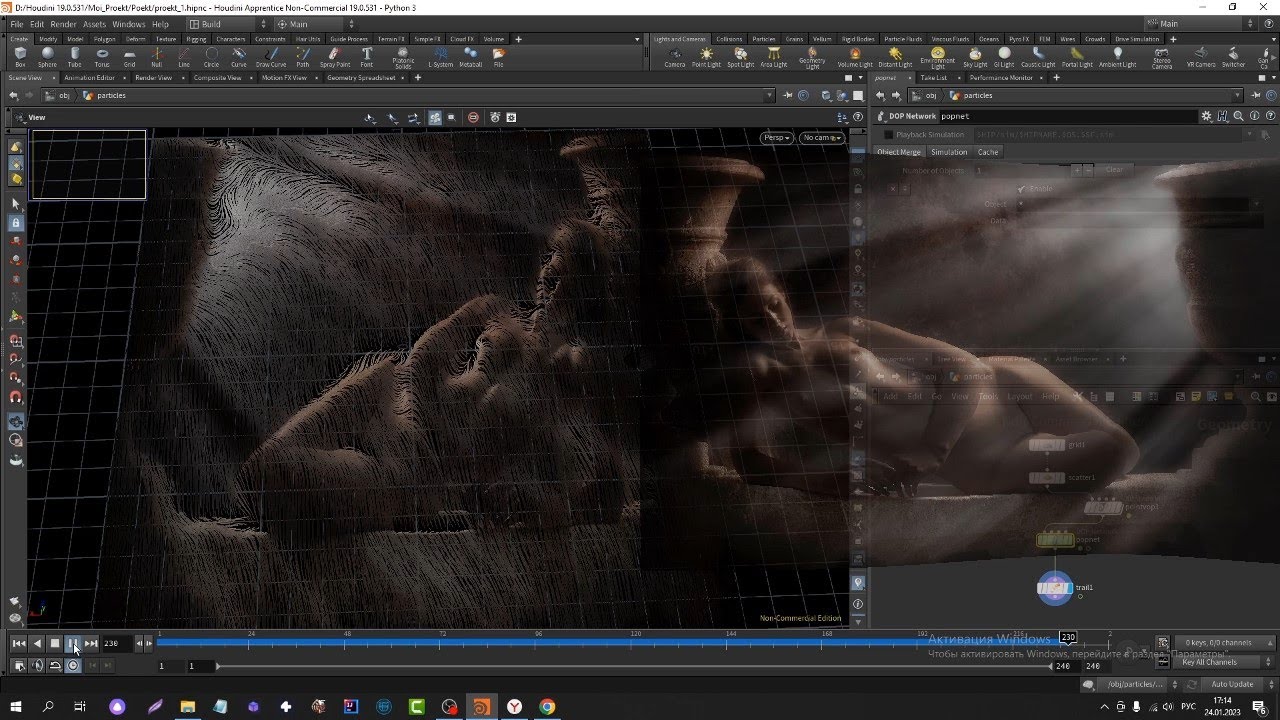Toggle real time playback clock button
The width and height of the screenshot is (1280, 720).
tap(73, 665)
